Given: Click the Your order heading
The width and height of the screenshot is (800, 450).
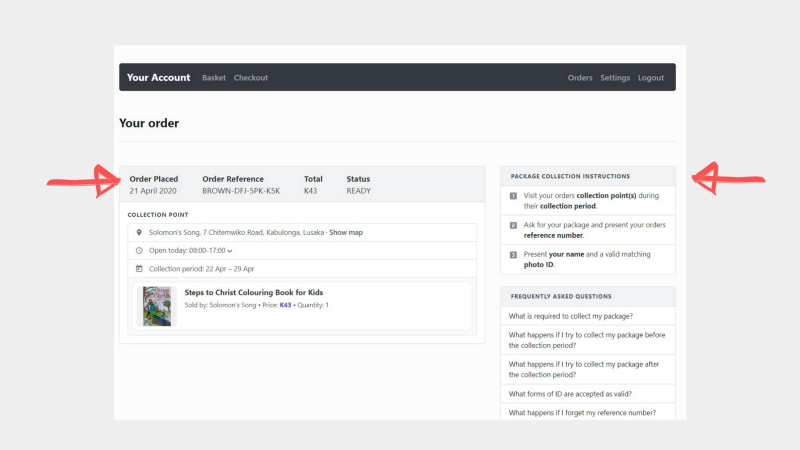Looking at the screenshot, I should [x=149, y=123].
